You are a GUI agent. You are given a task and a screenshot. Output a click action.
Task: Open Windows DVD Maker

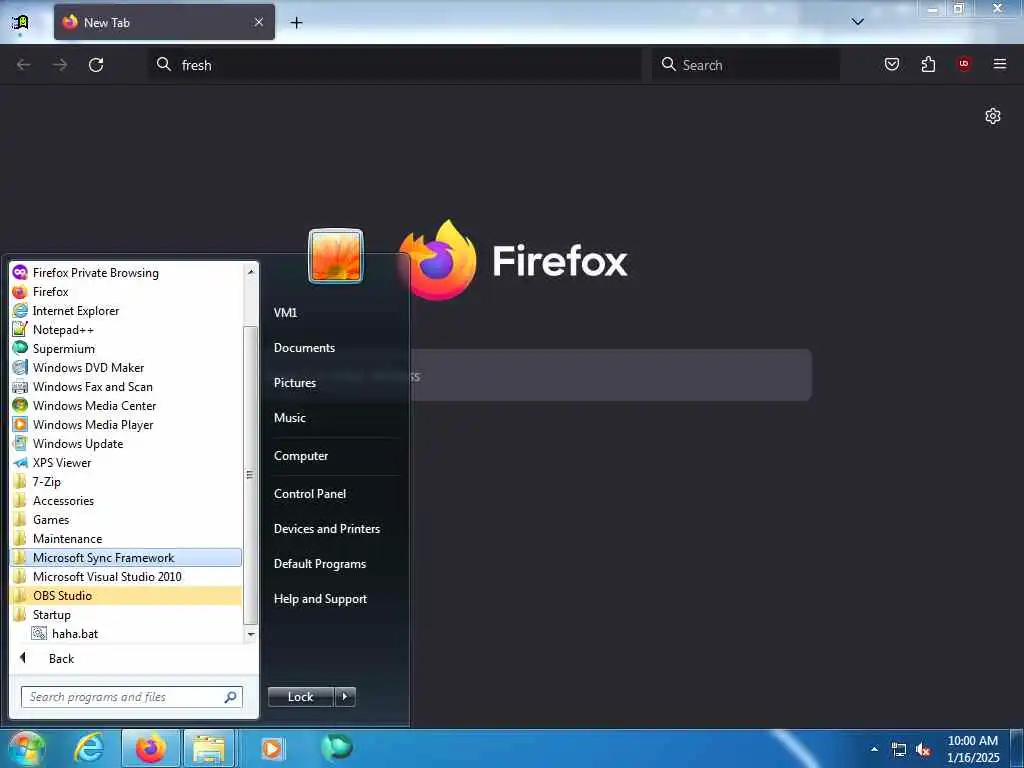coord(127,368)
